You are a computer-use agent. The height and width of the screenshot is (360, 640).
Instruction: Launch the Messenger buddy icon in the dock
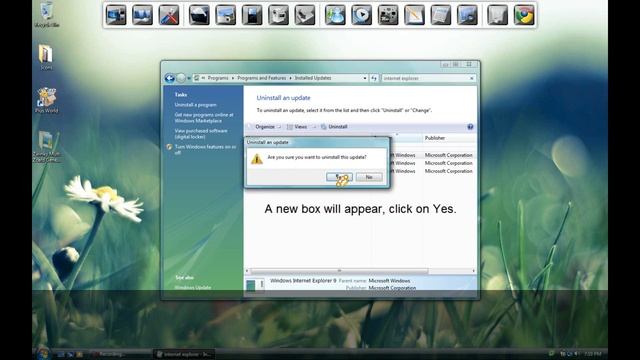pos(335,15)
